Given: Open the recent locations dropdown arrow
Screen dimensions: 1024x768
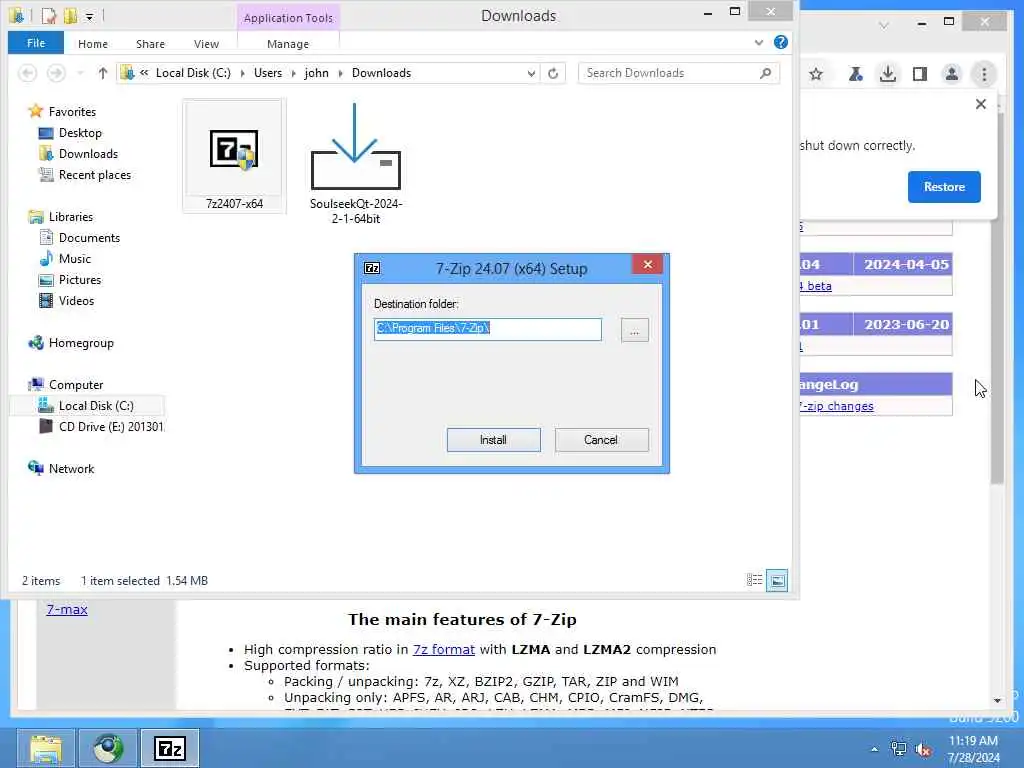Looking at the screenshot, I should (x=80, y=73).
